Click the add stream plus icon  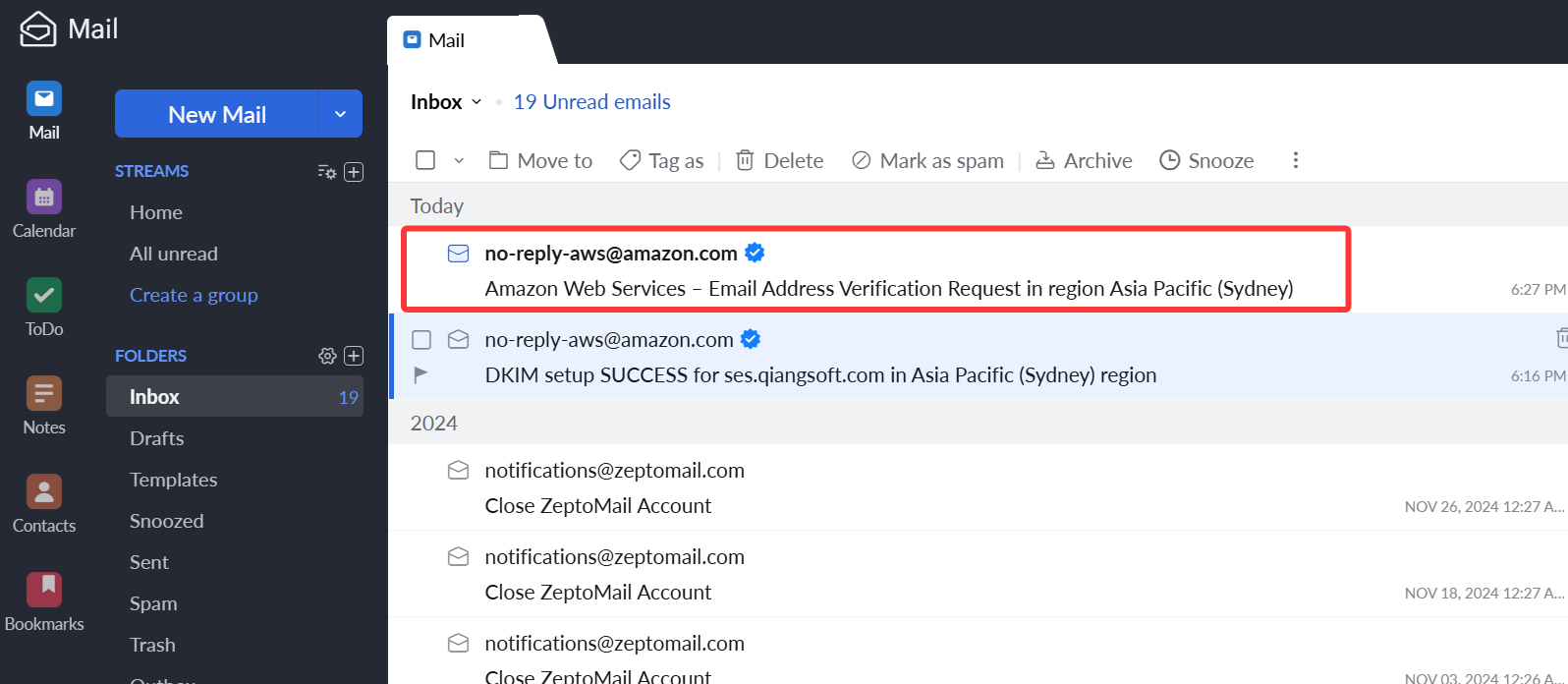(x=354, y=172)
